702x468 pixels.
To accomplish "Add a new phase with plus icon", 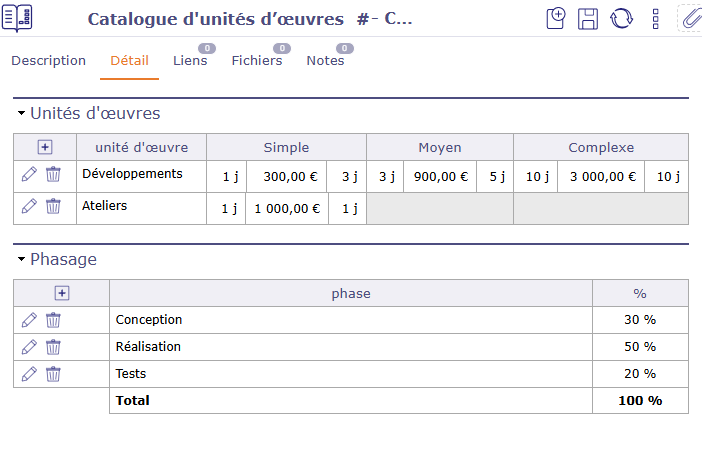I will point(61,293).
